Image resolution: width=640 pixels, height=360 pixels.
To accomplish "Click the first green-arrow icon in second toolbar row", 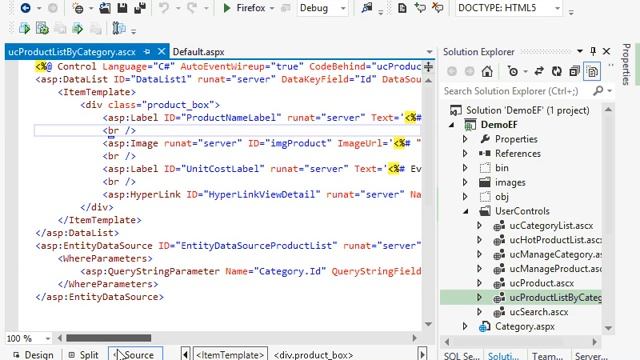I will 24,29.
